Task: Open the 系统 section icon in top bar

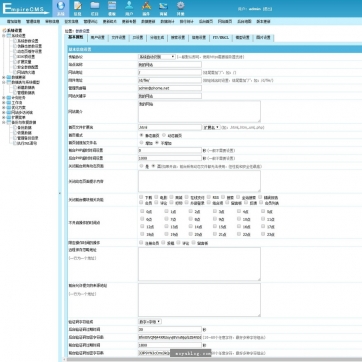Action: coord(60,6)
